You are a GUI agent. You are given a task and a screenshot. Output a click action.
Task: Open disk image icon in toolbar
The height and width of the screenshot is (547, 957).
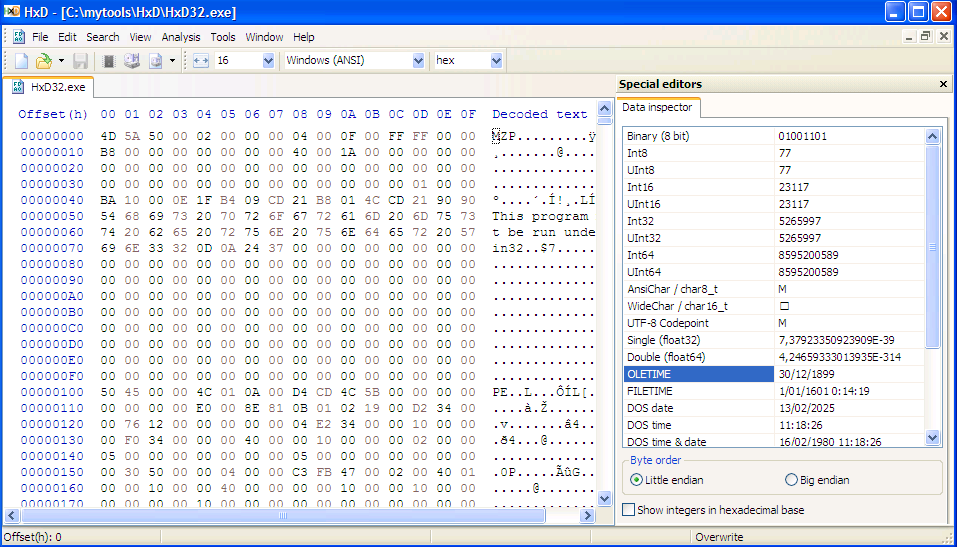156,60
